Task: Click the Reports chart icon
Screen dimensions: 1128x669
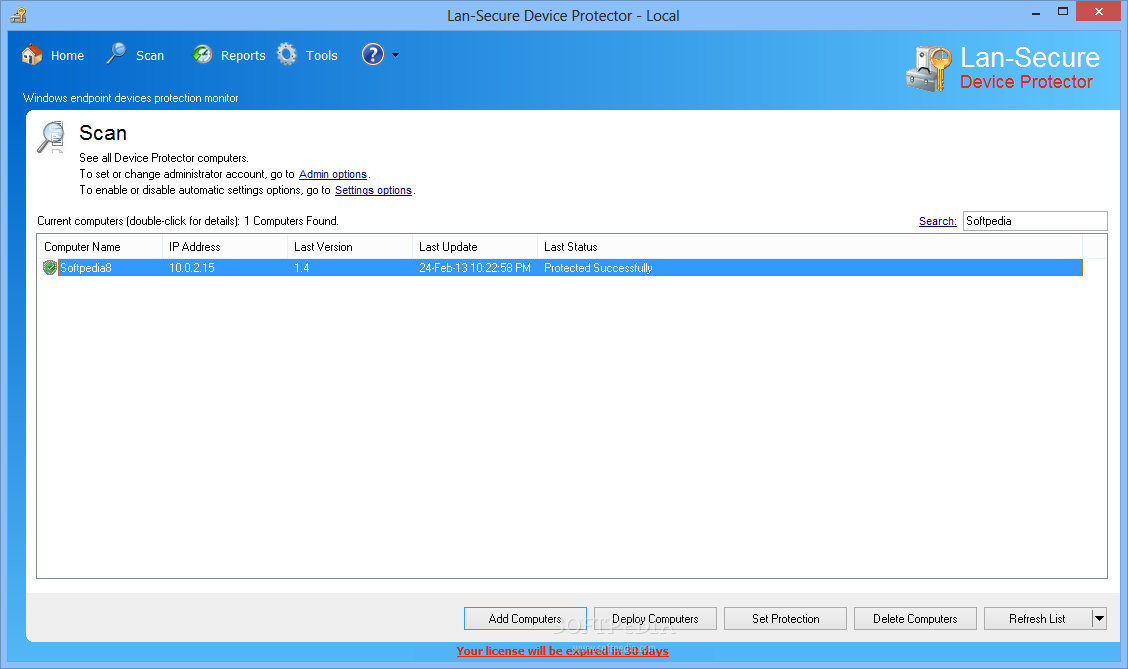Action: 202,55
